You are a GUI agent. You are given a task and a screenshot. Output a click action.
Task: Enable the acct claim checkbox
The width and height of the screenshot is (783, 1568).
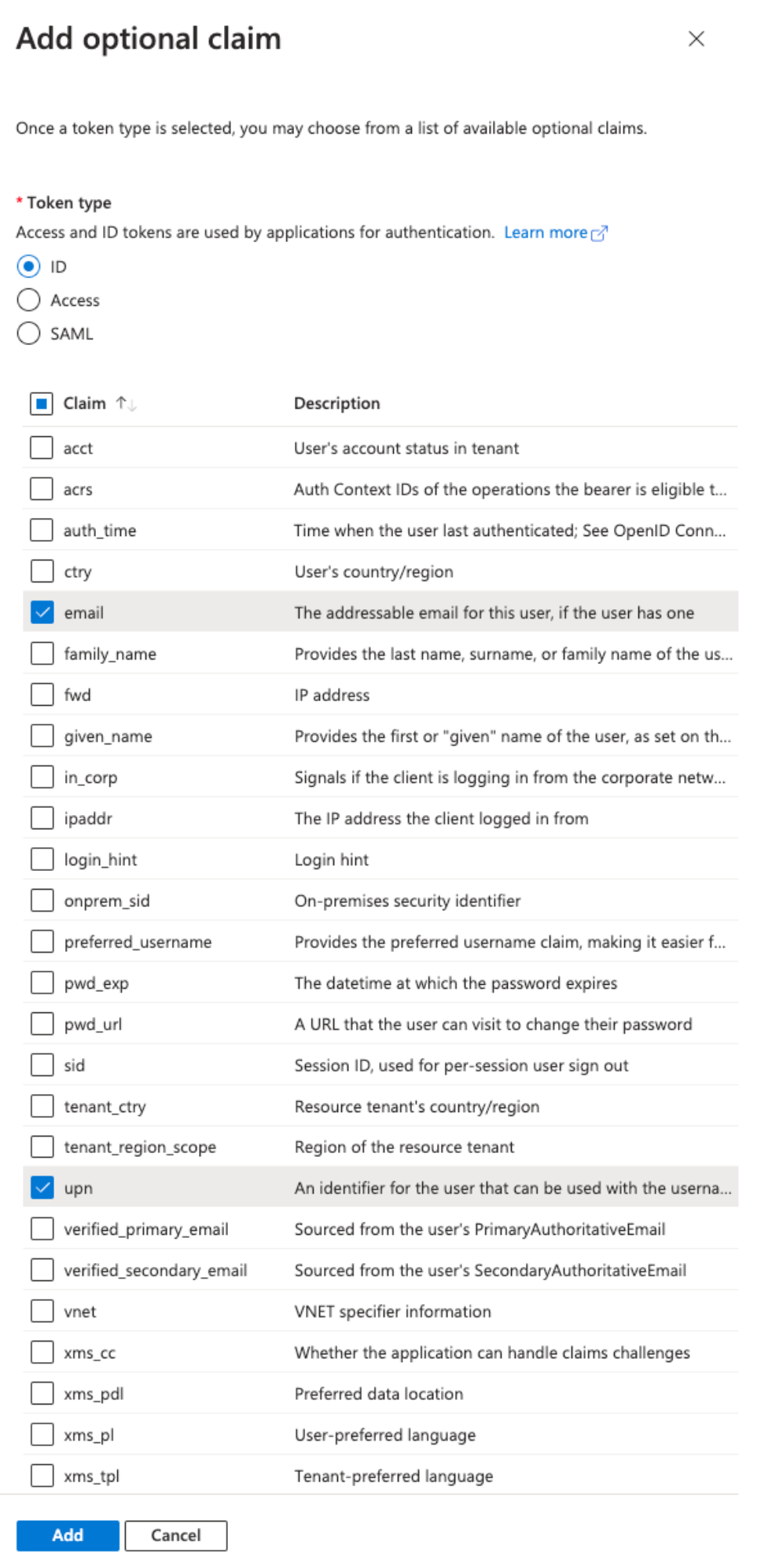[42, 448]
